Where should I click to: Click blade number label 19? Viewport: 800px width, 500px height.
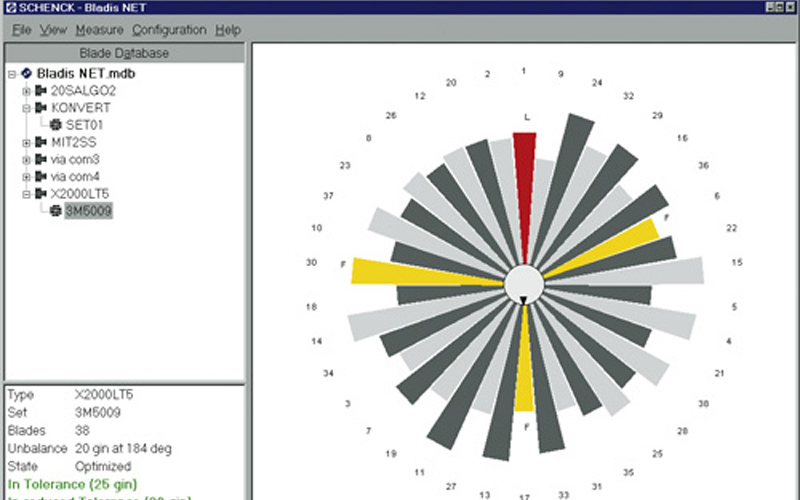(x=391, y=454)
